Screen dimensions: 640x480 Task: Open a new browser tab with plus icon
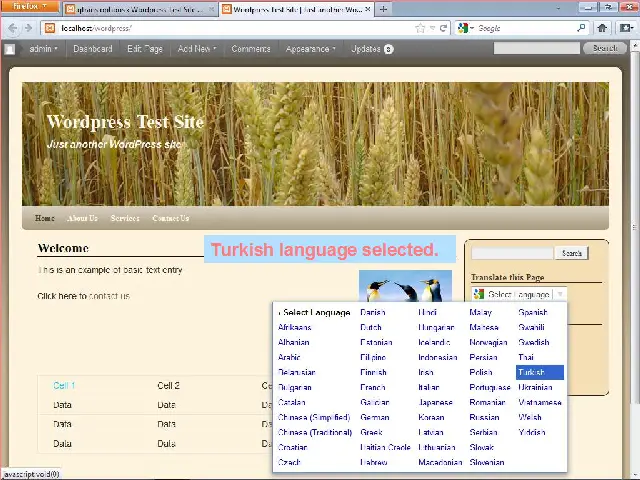click(383, 9)
